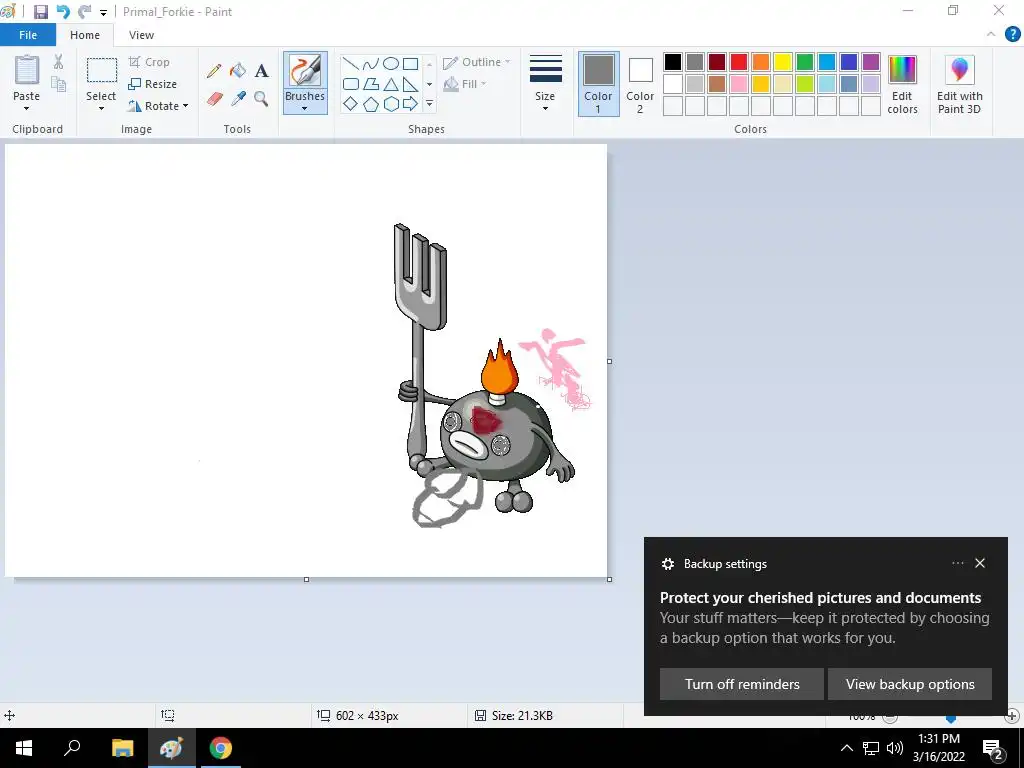Choose the Hexagon shape
This screenshot has height=768, width=1024.
point(391,104)
